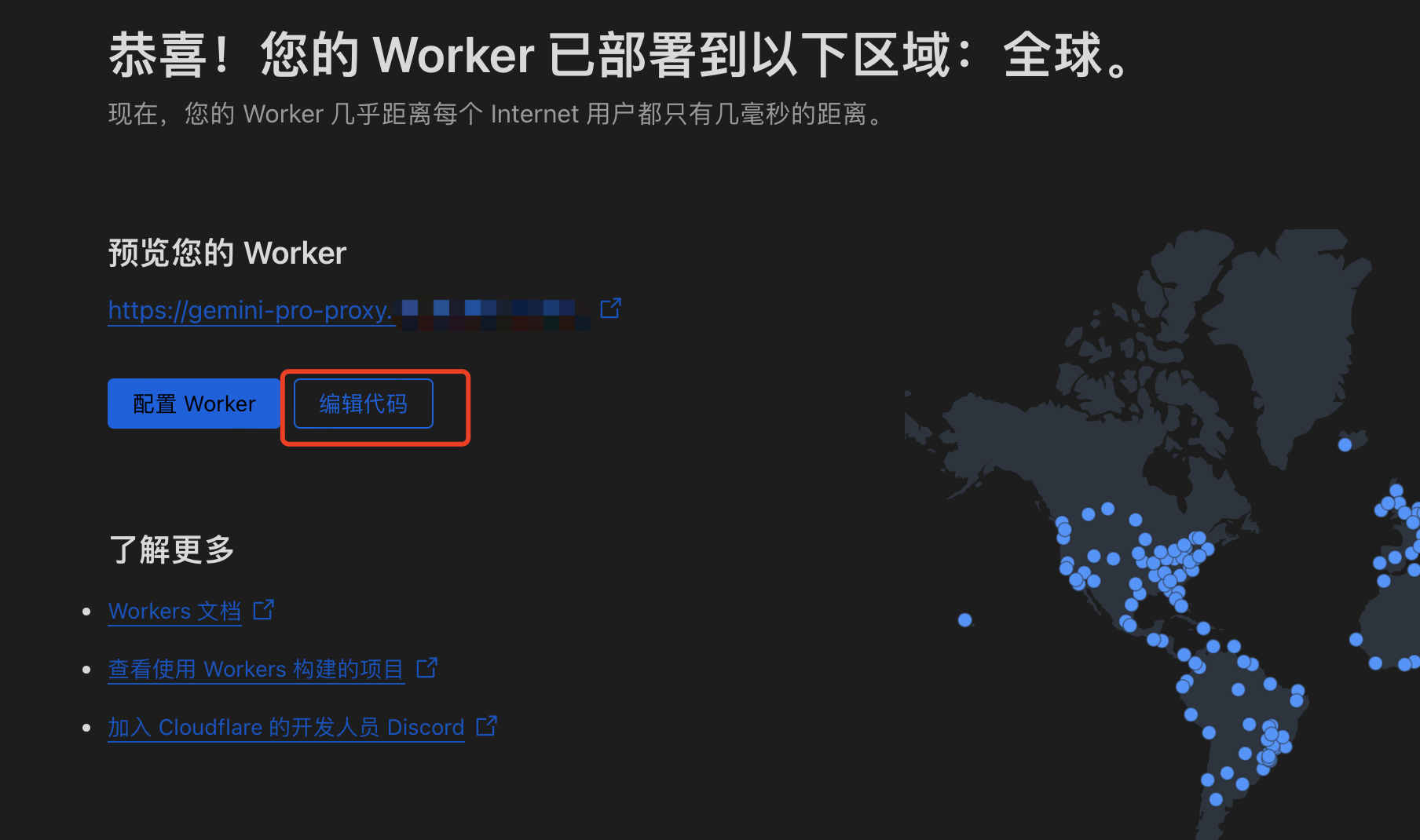This screenshot has height=840, width=1420.
Task: Click the 预览您的 Worker heading
Action: click(227, 254)
